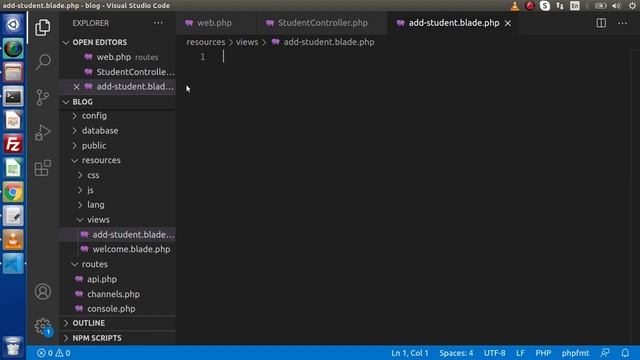Change the LF end of line sequence
The width and height of the screenshot is (640, 360).
(x=520, y=353)
